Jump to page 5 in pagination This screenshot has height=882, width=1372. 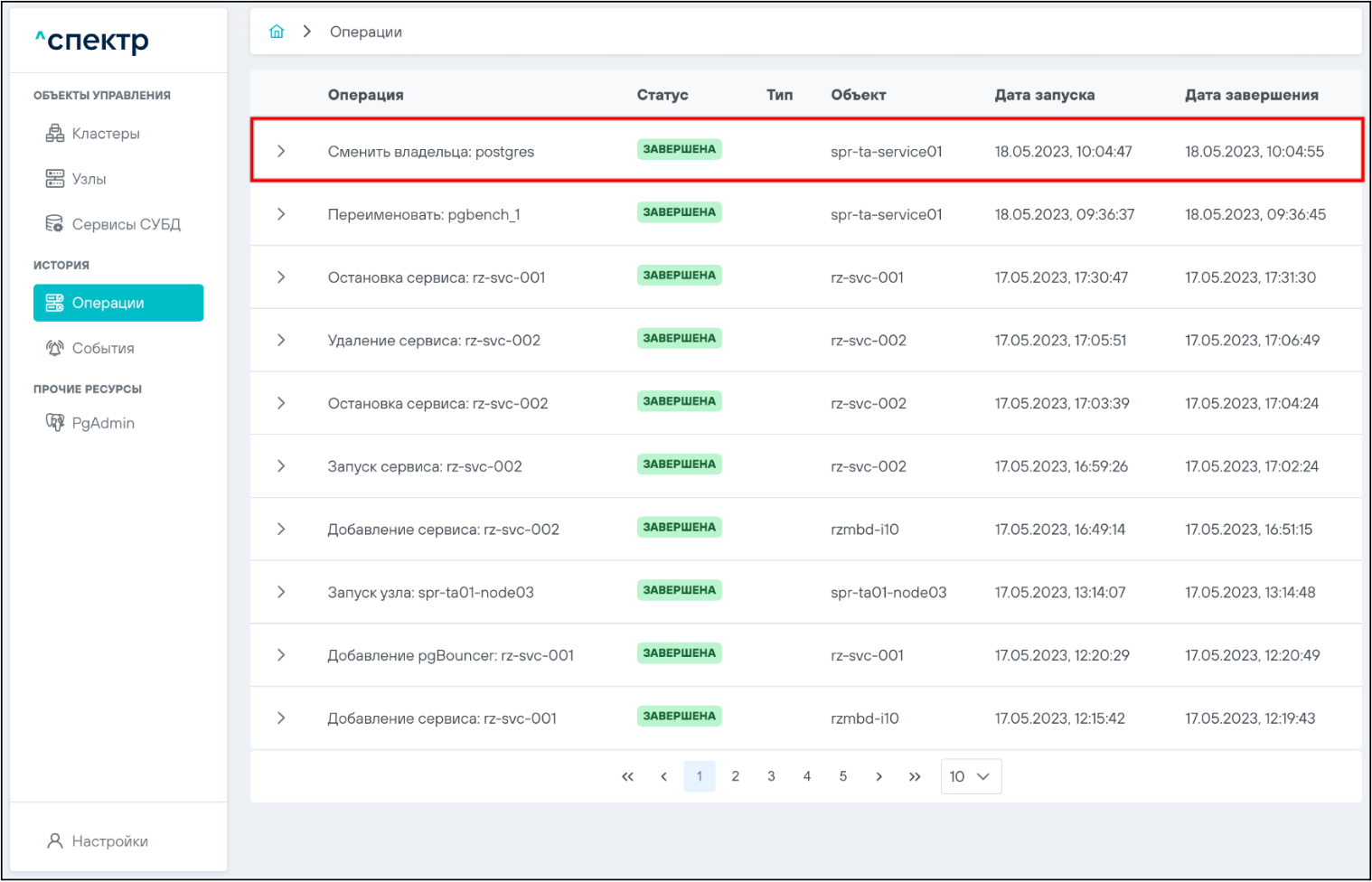842,776
